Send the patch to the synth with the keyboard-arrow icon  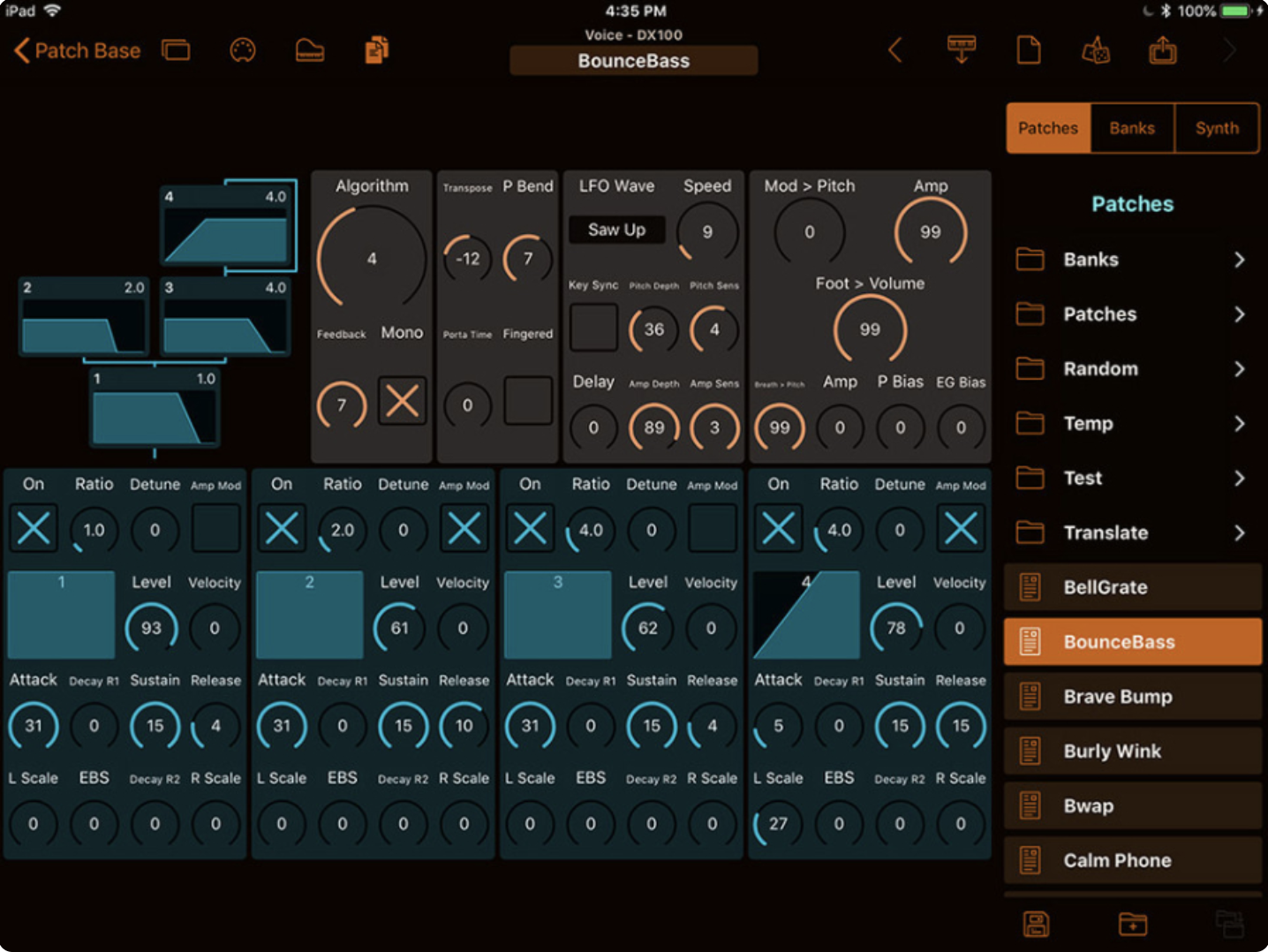[961, 50]
